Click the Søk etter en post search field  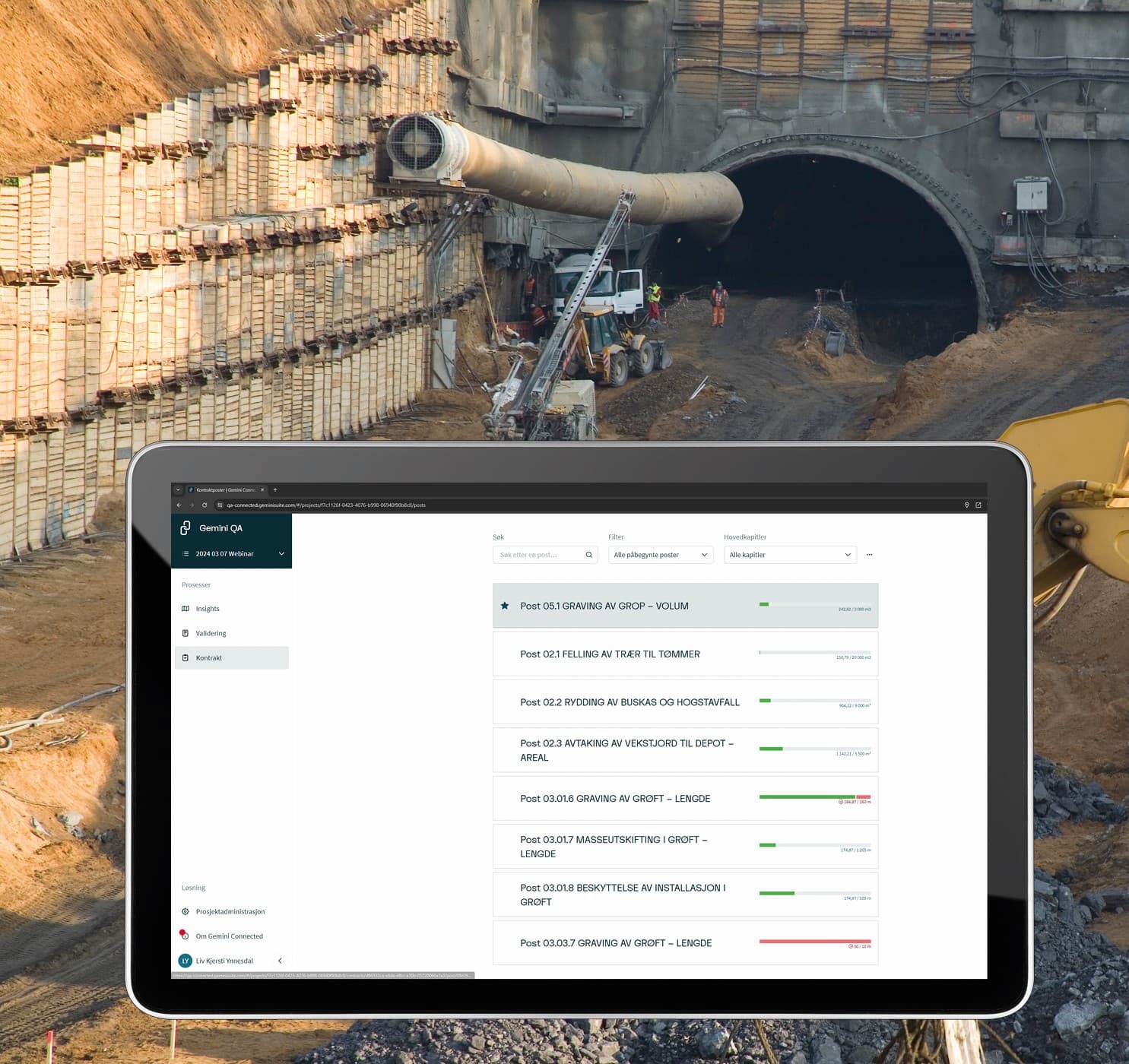[538, 555]
